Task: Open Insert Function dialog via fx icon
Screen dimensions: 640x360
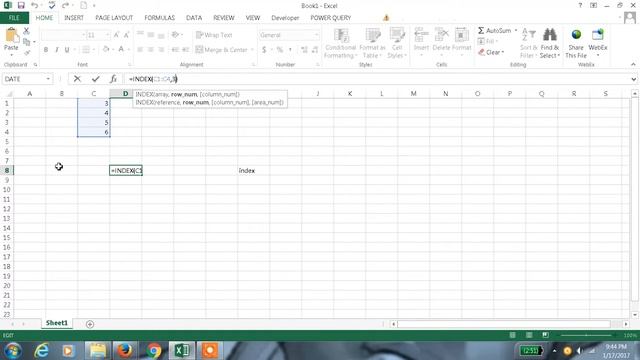Action: point(113,79)
